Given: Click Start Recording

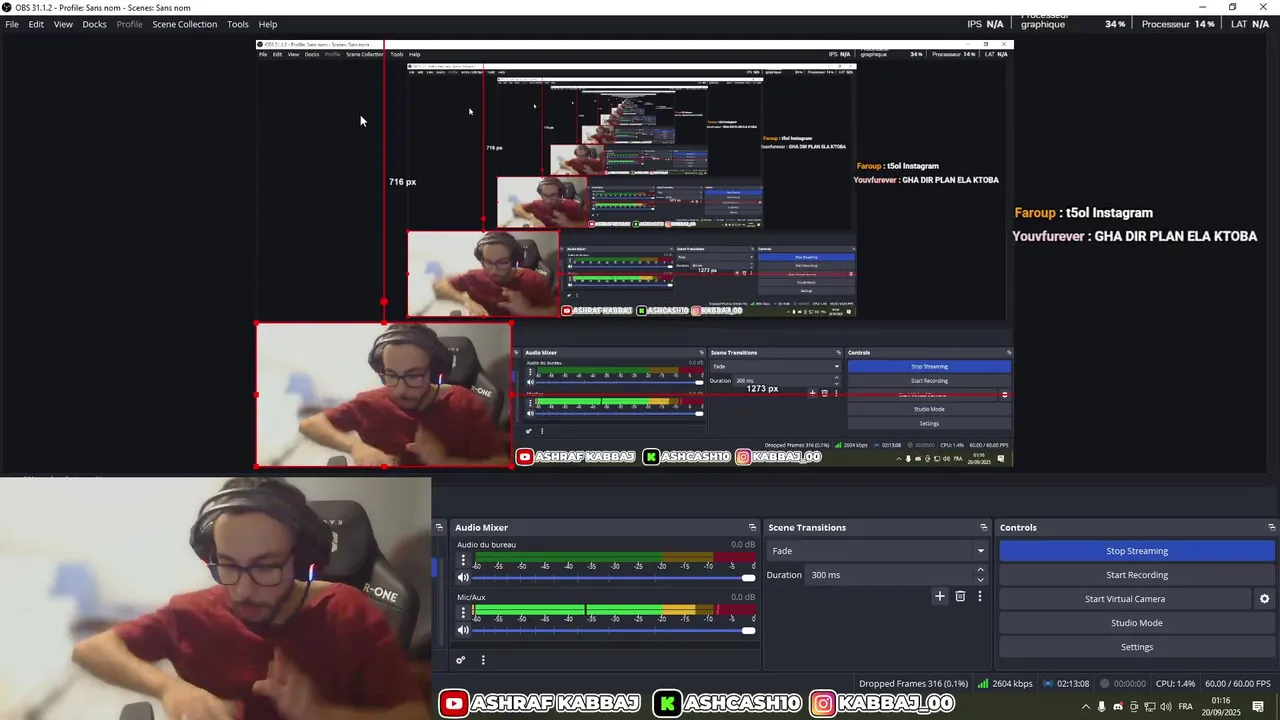Looking at the screenshot, I should 1137,575.
